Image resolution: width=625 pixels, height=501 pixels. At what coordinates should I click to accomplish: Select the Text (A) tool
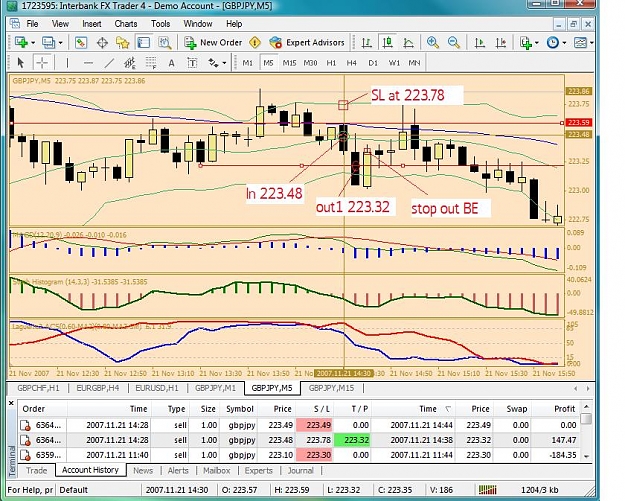pos(171,63)
